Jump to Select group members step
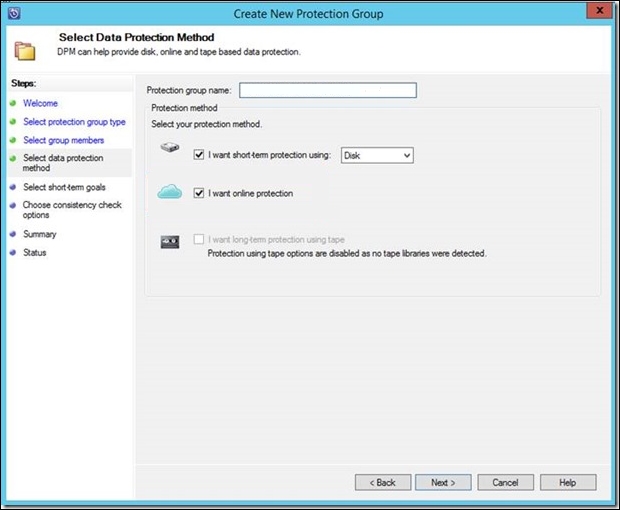Viewport: 620px width, 510px height. click(x=63, y=140)
